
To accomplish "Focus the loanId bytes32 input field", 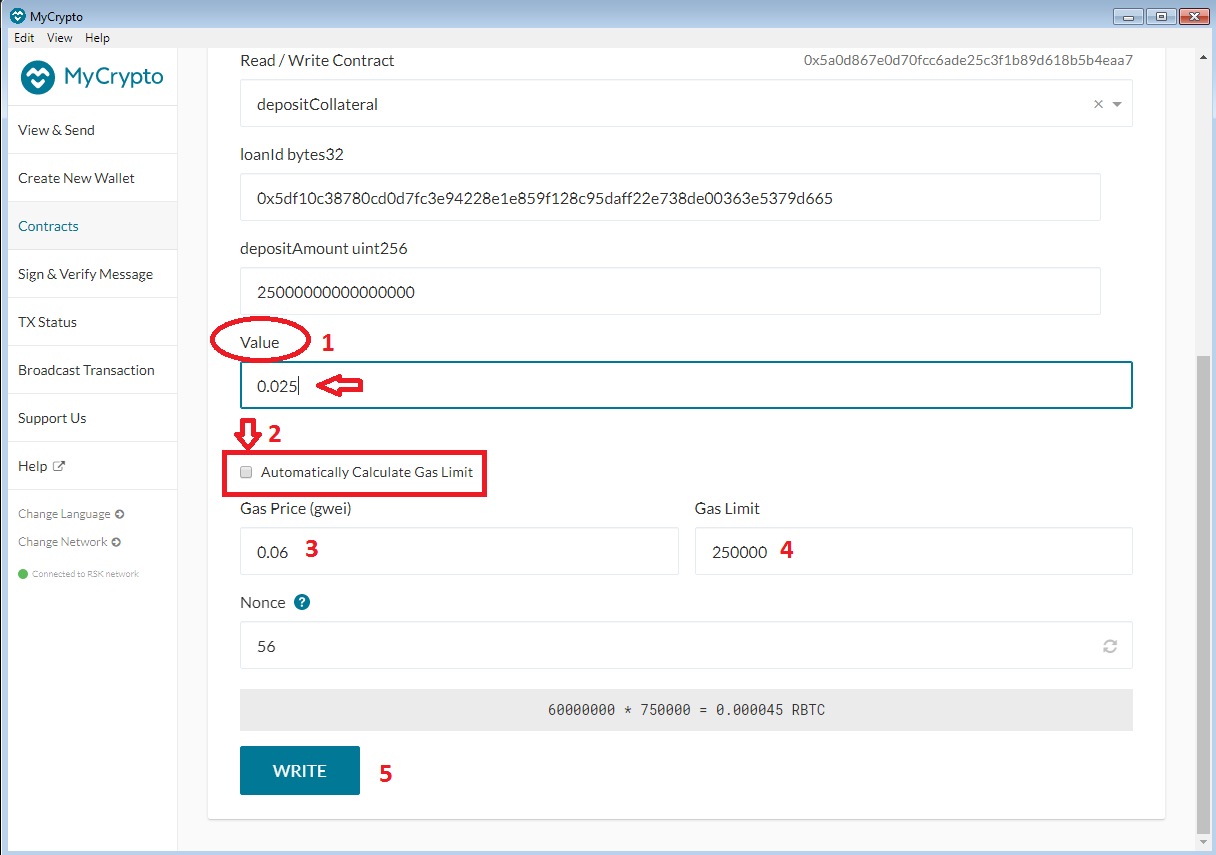I will pos(670,197).
